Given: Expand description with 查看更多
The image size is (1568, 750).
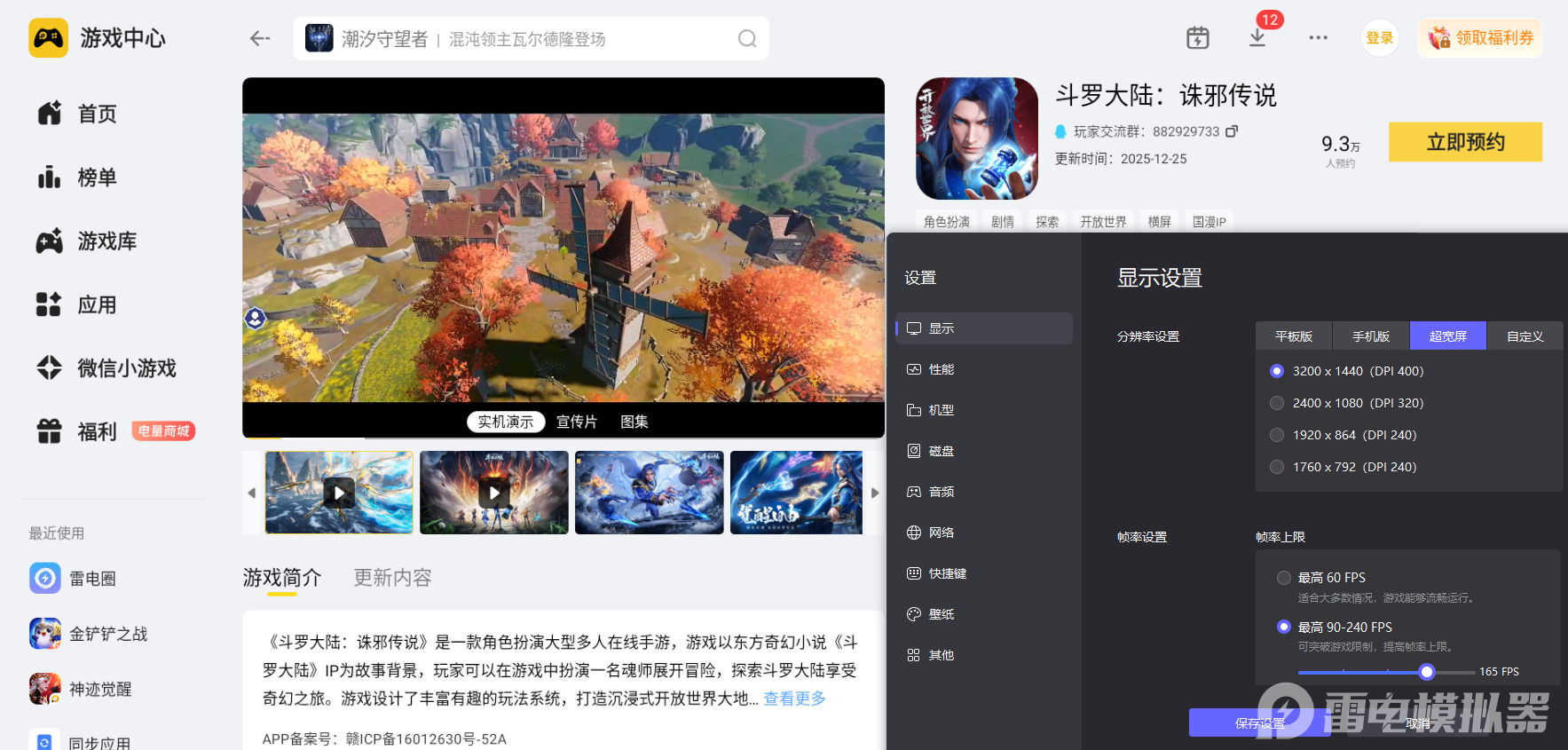Looking at the screenshot, I should [794, 699].
